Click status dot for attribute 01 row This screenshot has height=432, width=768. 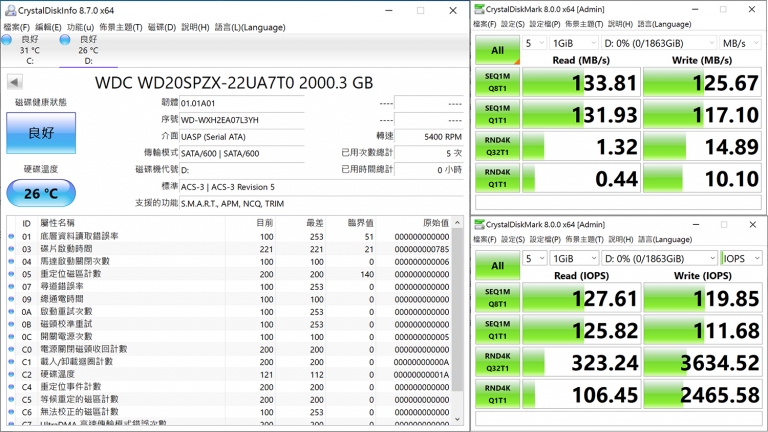(11, 237)
